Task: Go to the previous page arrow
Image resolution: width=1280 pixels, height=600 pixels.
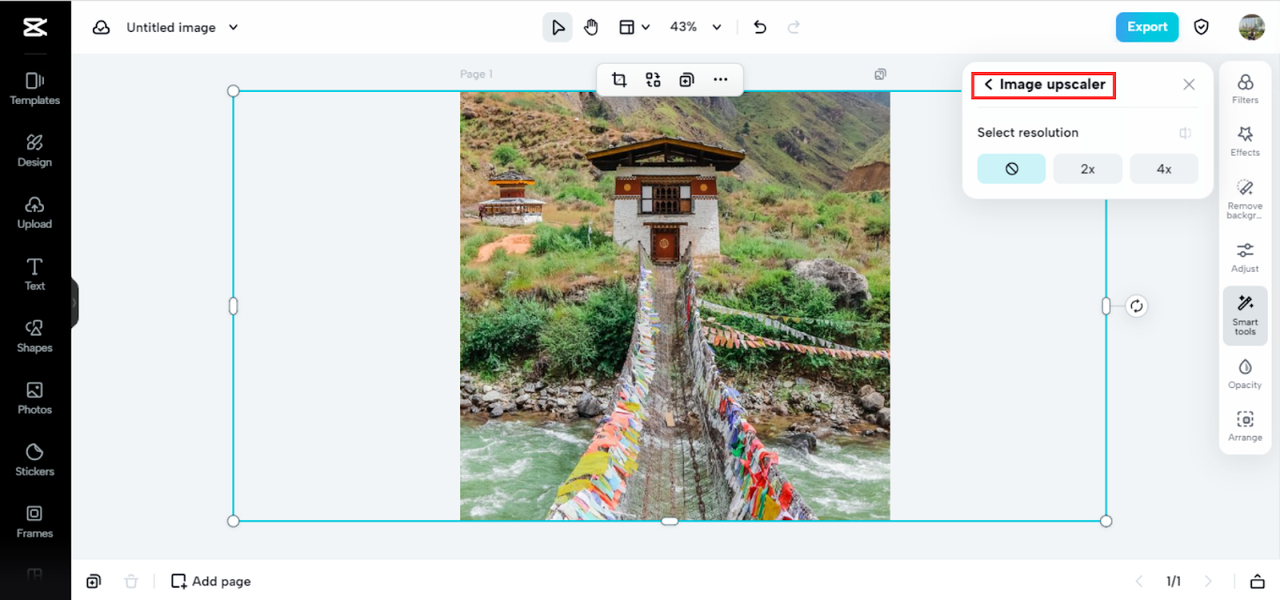Action: pos(1138,581)
